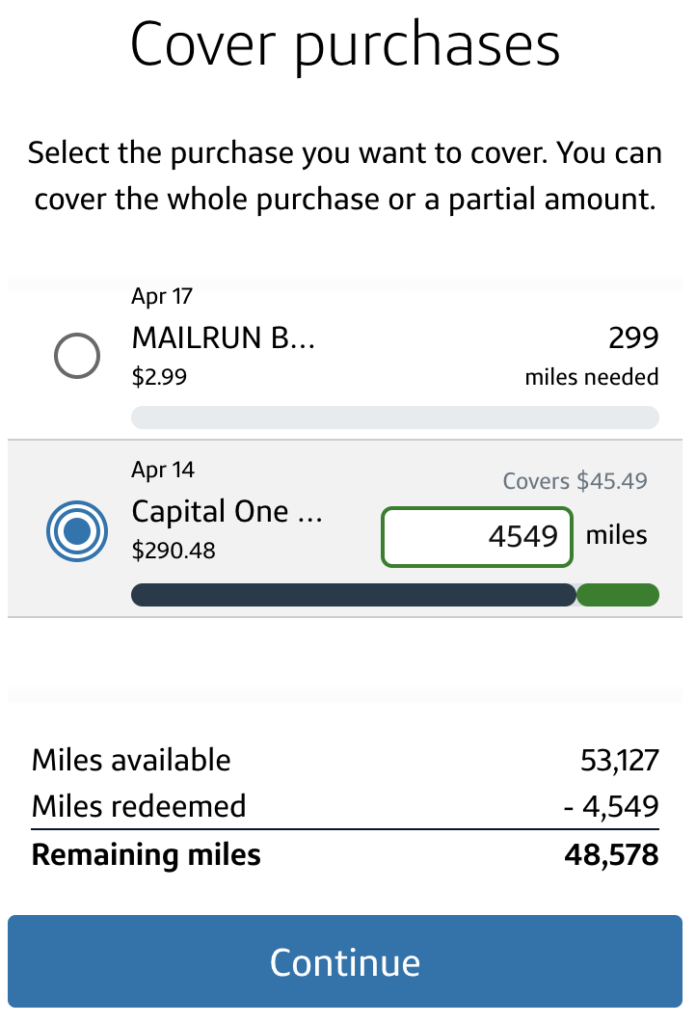This screenshot has width=696, height=1024.
Task: Click the $290.48 purchase amount
Action: [x=173, y=550]
